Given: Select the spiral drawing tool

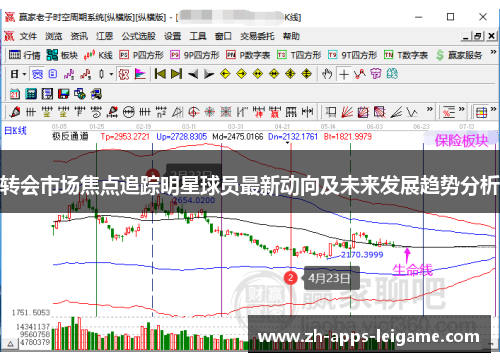Looking at the screenshot, I should point(96,112).
